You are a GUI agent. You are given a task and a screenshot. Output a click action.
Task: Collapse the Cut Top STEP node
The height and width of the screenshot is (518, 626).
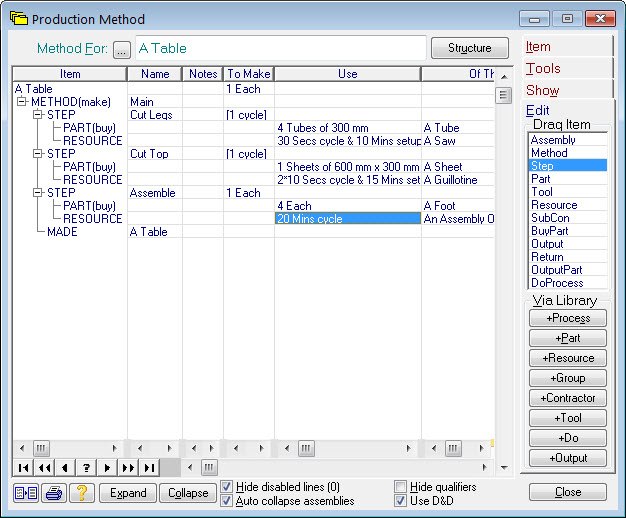click(x=38, y=154)
